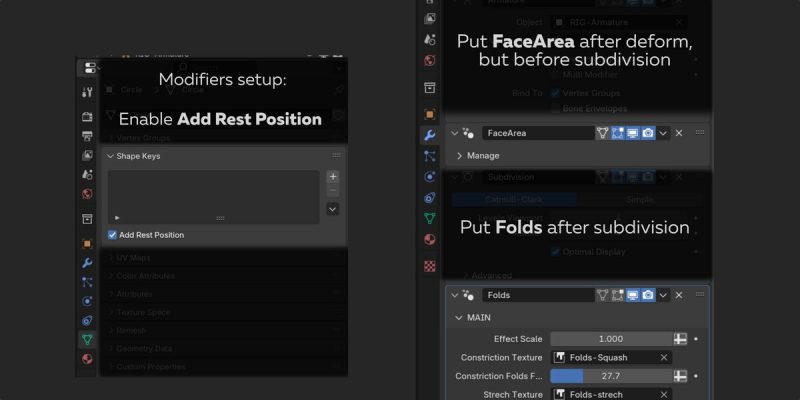Open Object Data properties green triangle tab, left panel

click(x=87, y=339)
